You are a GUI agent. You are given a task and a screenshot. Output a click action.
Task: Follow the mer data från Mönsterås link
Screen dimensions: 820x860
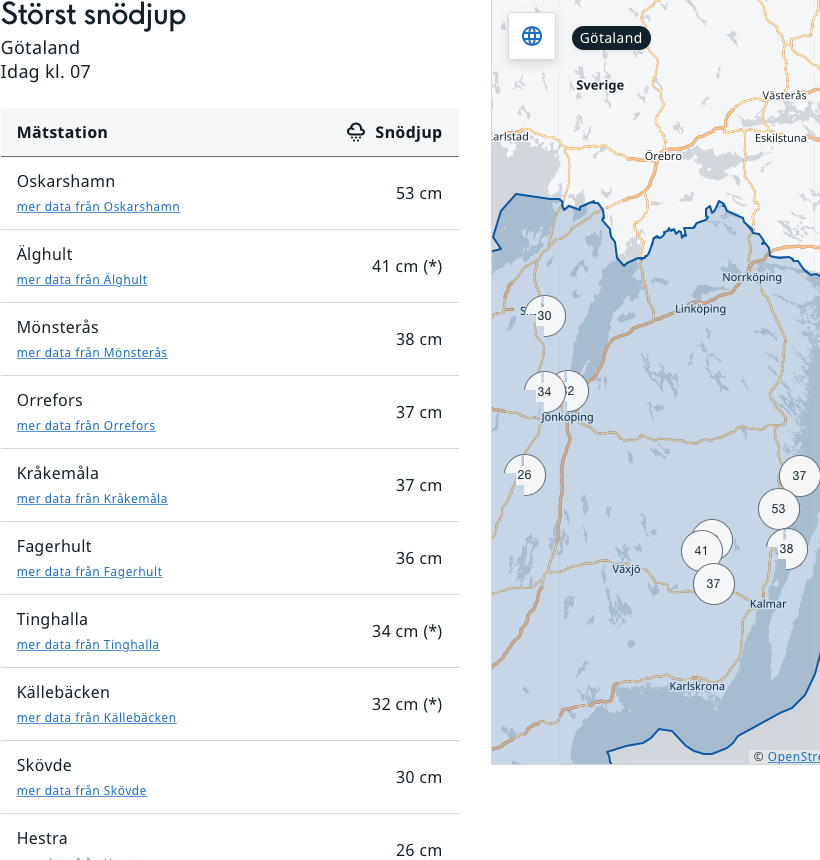pos(92,353)
